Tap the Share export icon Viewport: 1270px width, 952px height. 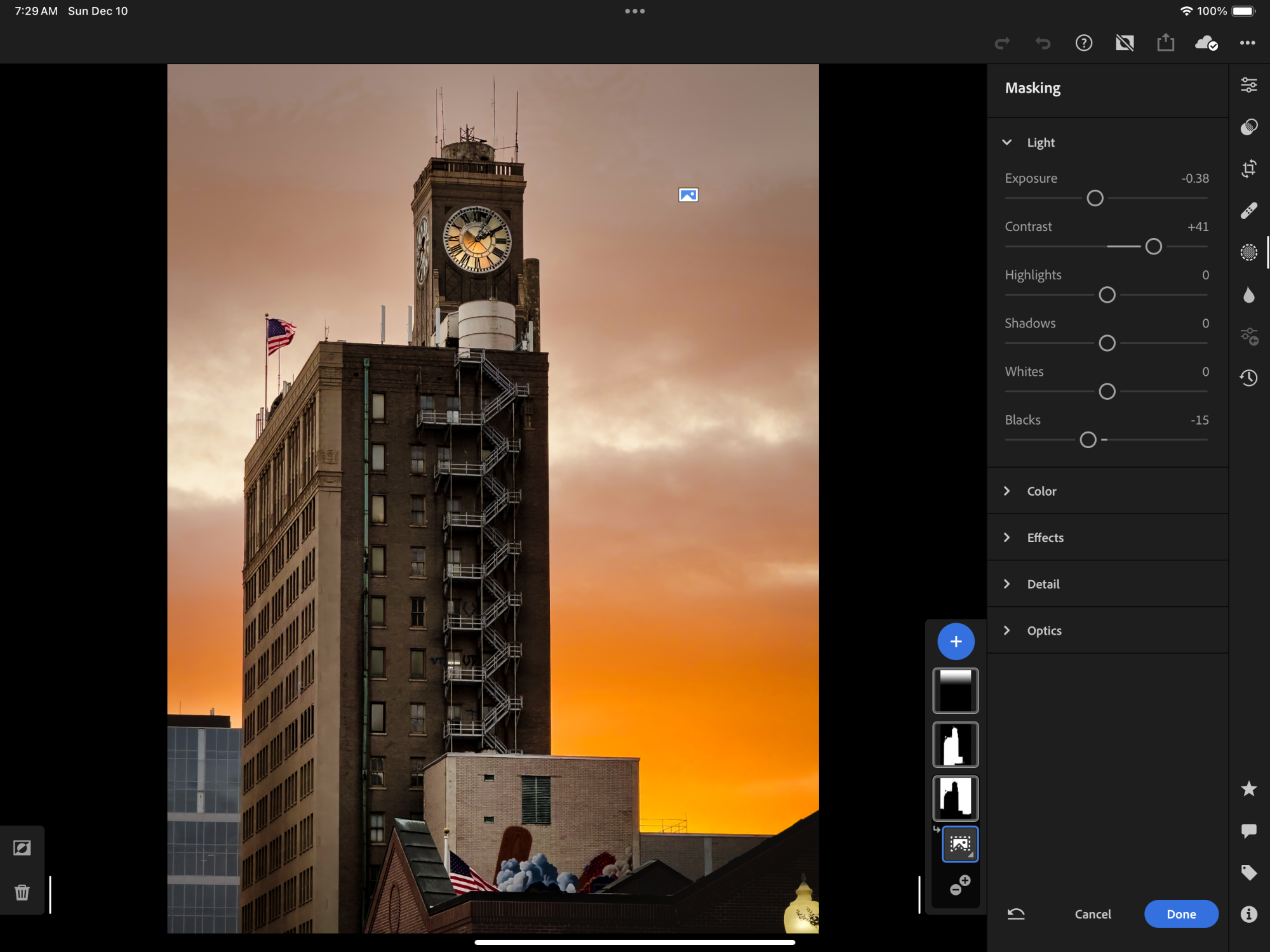1165,43
